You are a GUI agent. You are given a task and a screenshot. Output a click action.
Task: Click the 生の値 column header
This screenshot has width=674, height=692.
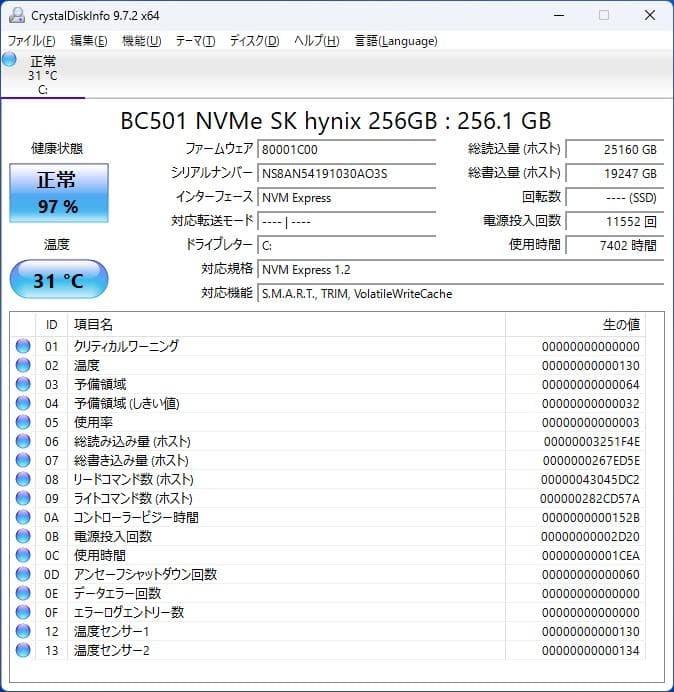click(575, 325)
